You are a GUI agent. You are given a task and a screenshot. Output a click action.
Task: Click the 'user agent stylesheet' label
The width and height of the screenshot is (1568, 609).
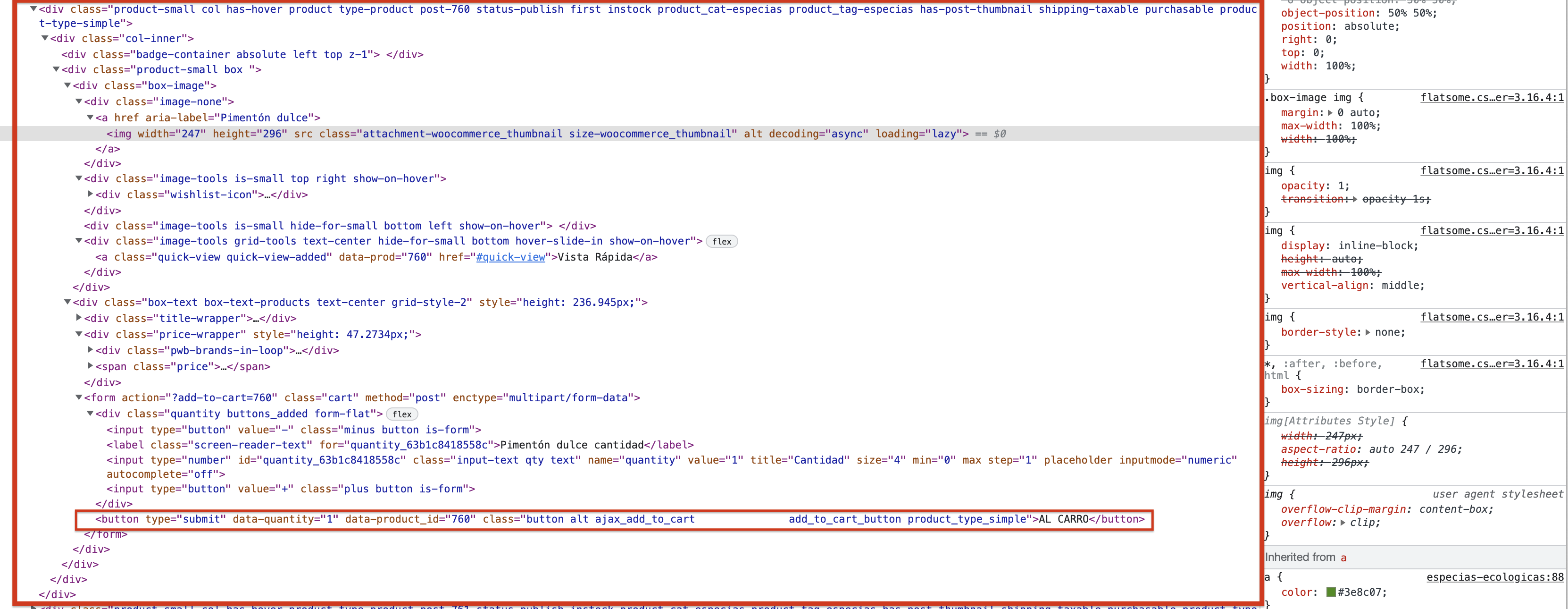pos(1497,494)
